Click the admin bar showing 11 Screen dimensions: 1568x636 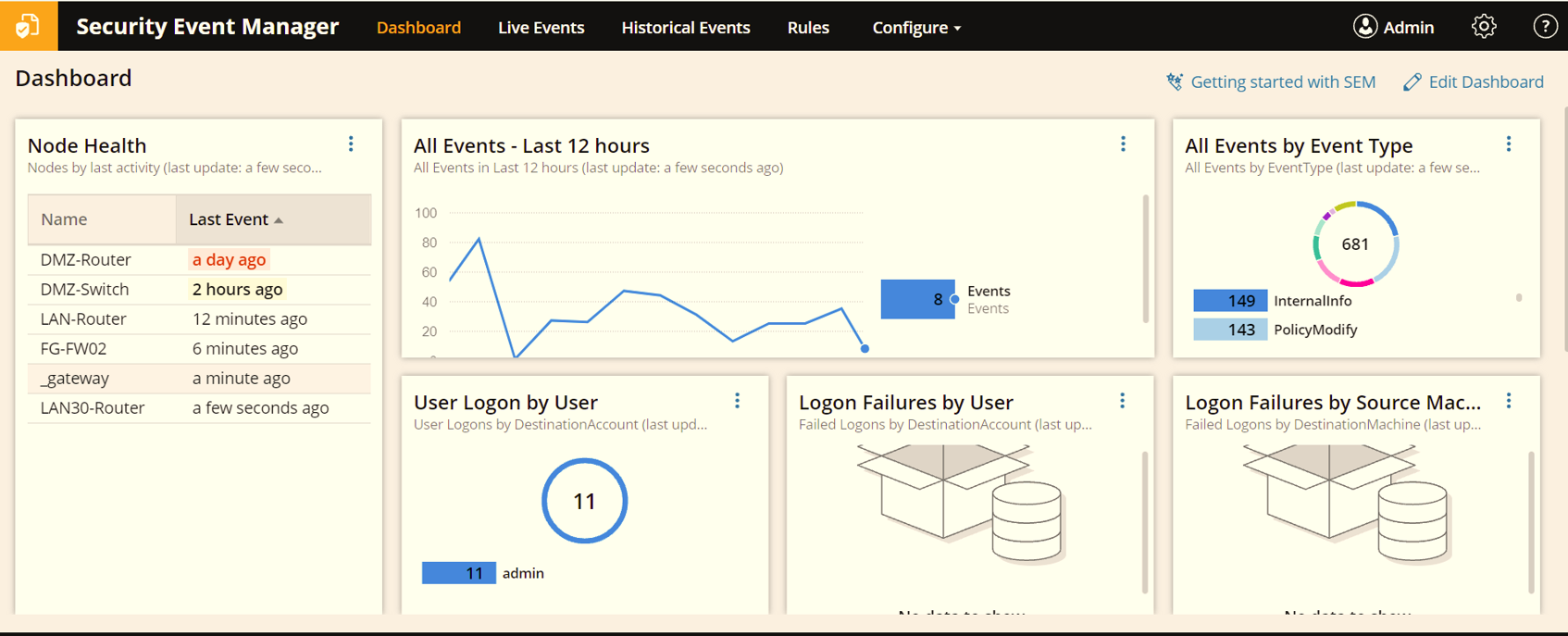coord(459,573)
